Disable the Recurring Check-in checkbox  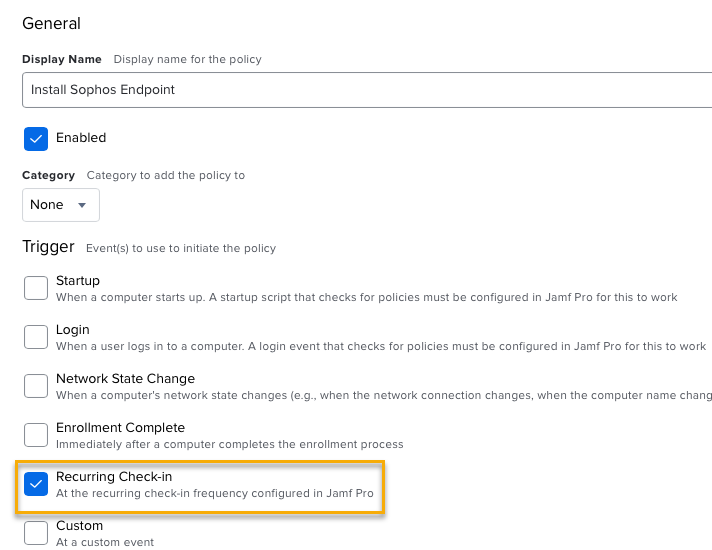[36, 484]
